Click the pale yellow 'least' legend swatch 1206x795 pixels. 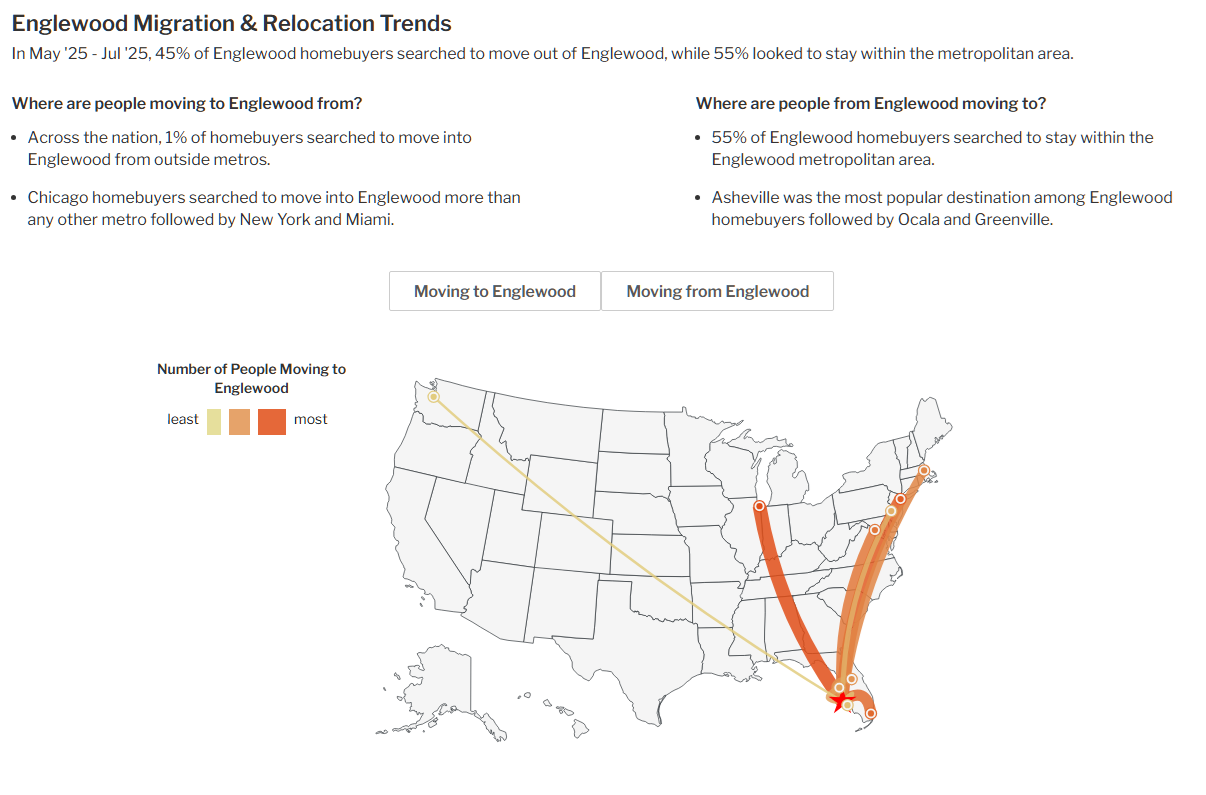214,421
